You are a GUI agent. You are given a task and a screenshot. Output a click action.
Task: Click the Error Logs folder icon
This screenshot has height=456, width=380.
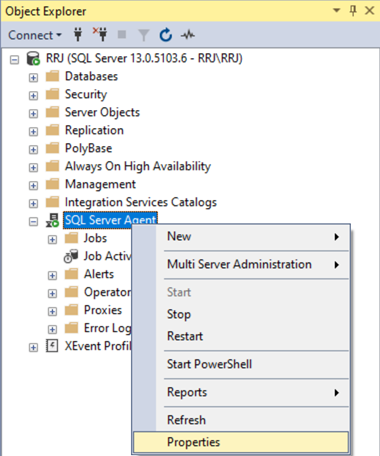coord(71,328)
